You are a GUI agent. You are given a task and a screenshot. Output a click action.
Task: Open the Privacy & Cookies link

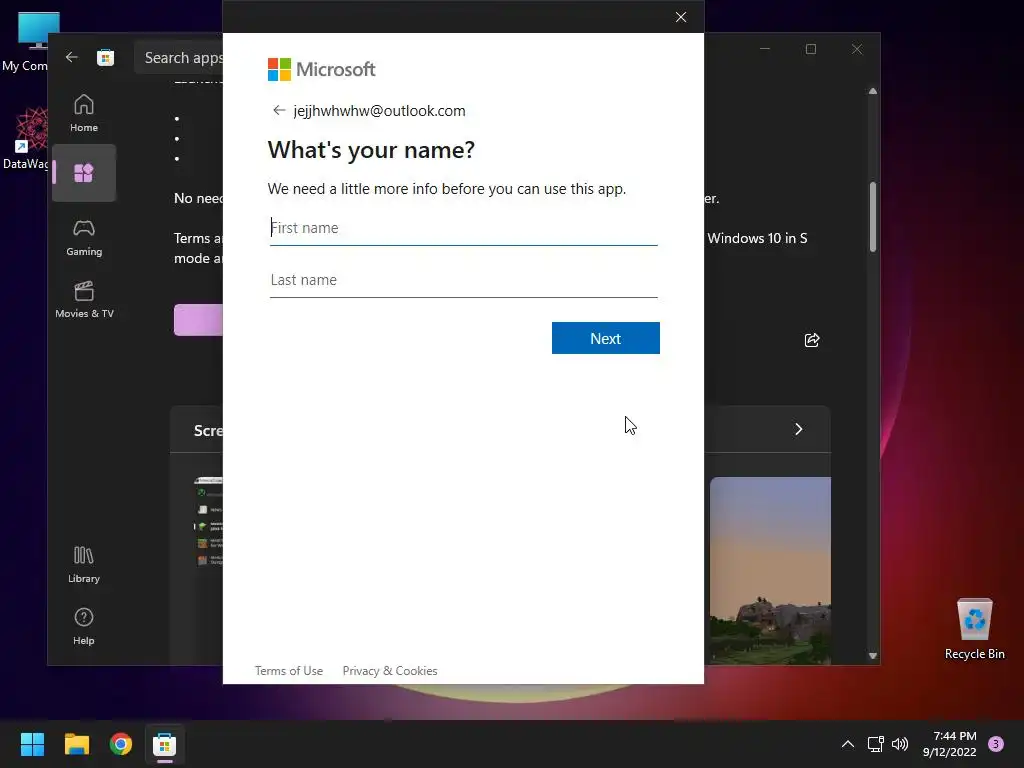(x=390, y=671)
